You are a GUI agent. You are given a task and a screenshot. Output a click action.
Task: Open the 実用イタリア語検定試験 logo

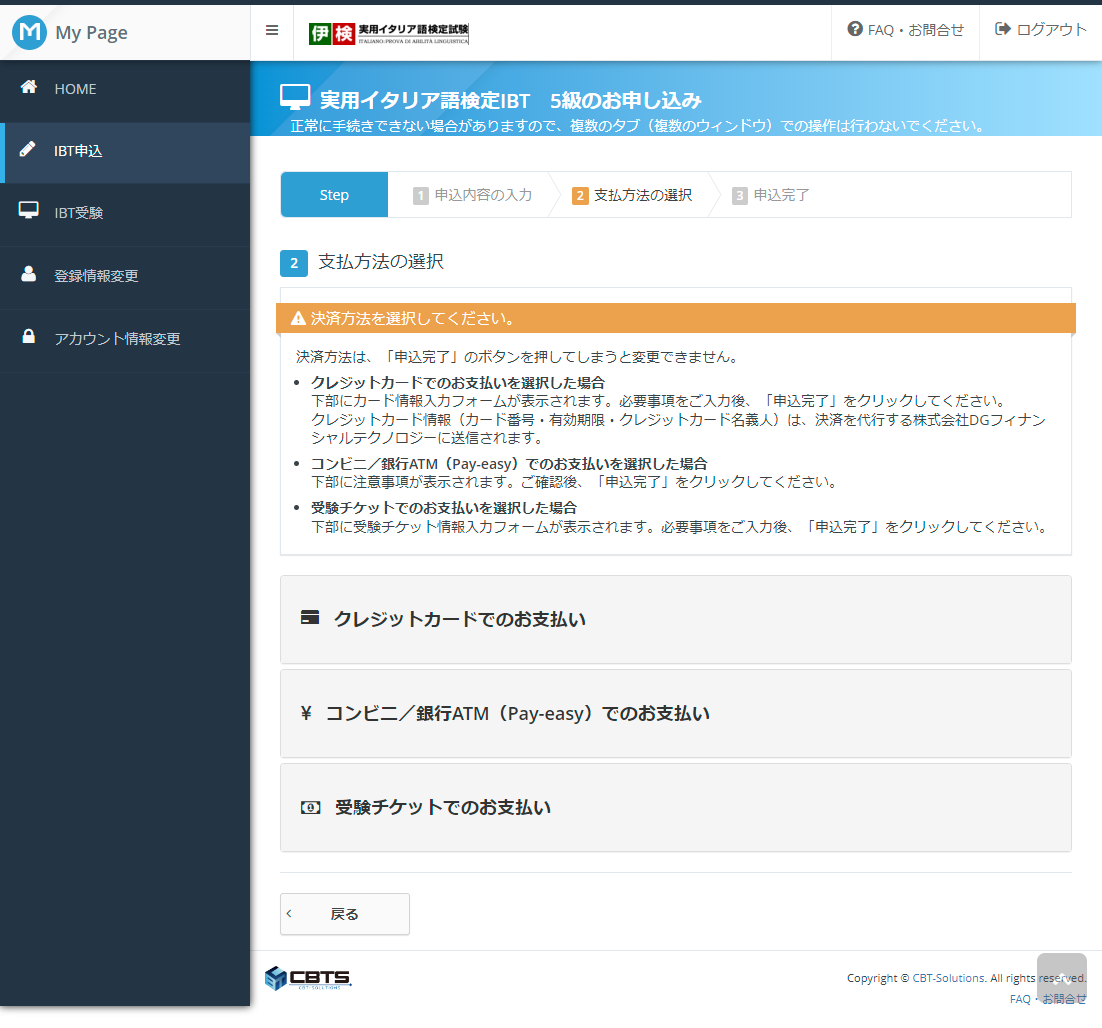[389, 33]
